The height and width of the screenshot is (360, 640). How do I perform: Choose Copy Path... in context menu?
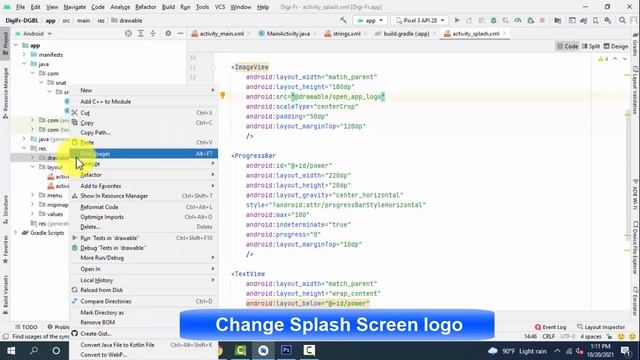coord(96,132)
